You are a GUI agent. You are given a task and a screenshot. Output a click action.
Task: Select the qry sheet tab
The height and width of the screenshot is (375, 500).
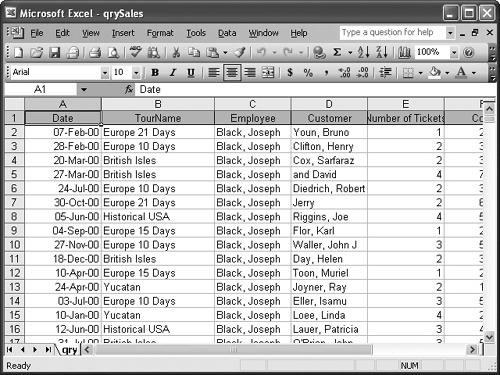coord(69,350)
